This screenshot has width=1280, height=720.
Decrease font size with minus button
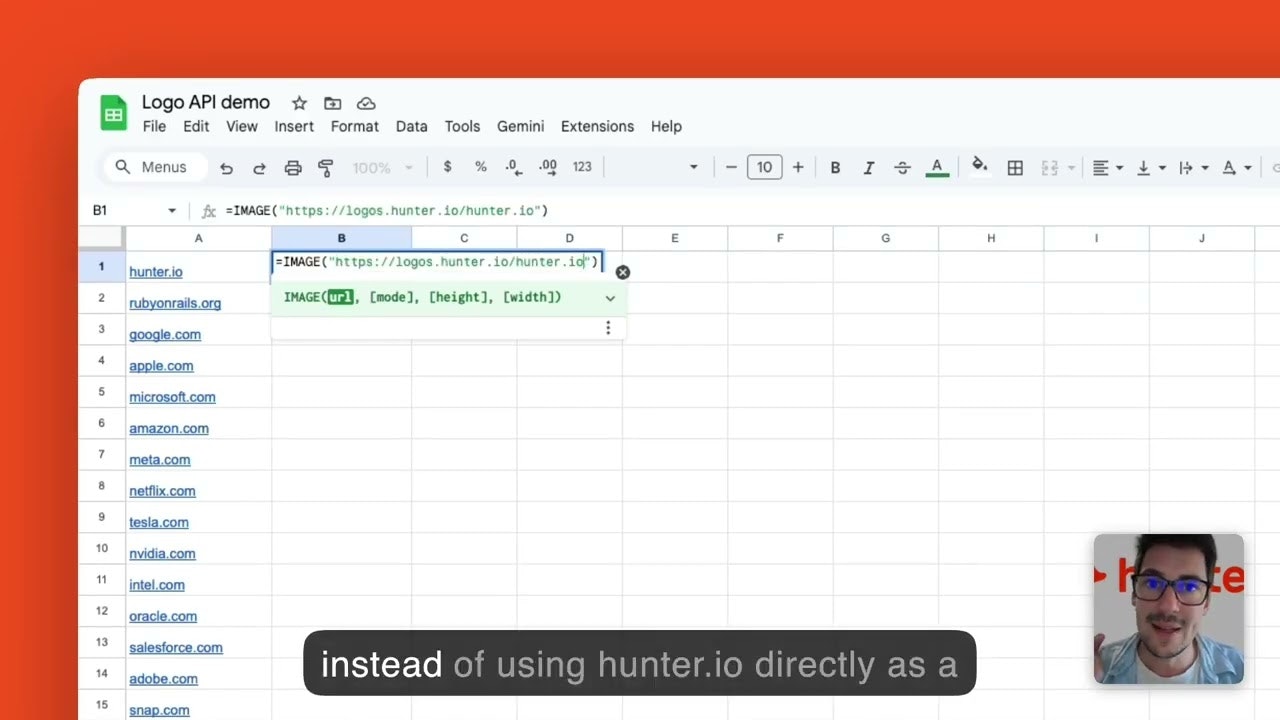pyautogui.click(x=731, y=167)
